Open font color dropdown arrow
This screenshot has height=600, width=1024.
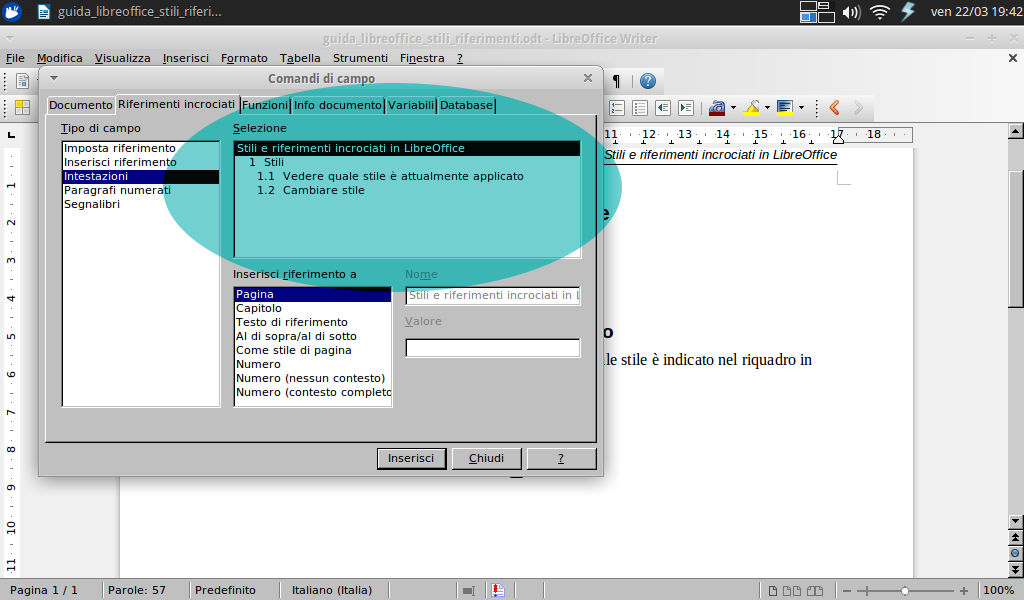[x=733, y=108]
